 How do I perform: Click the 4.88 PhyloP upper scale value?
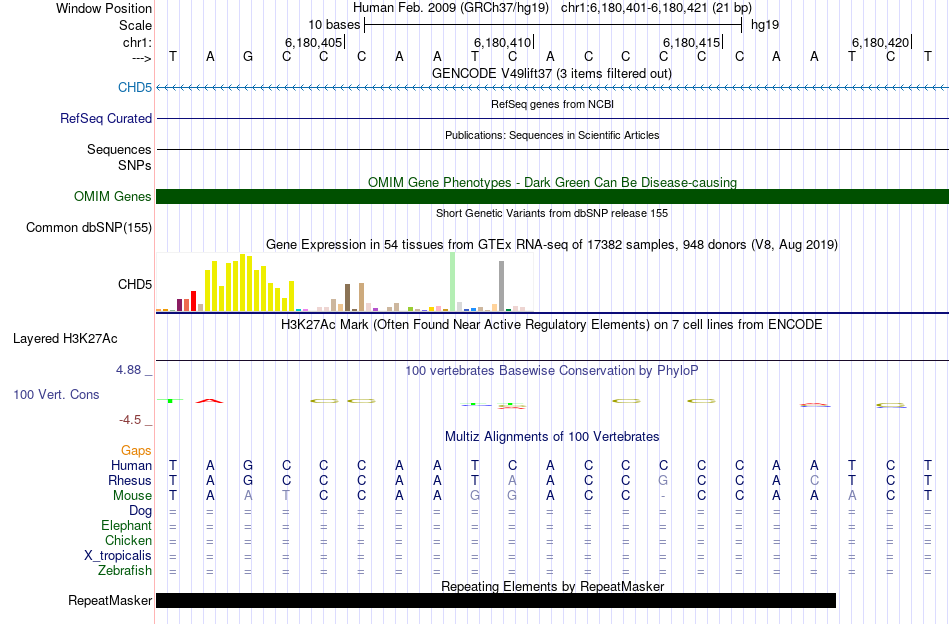[x=128, y=370]
